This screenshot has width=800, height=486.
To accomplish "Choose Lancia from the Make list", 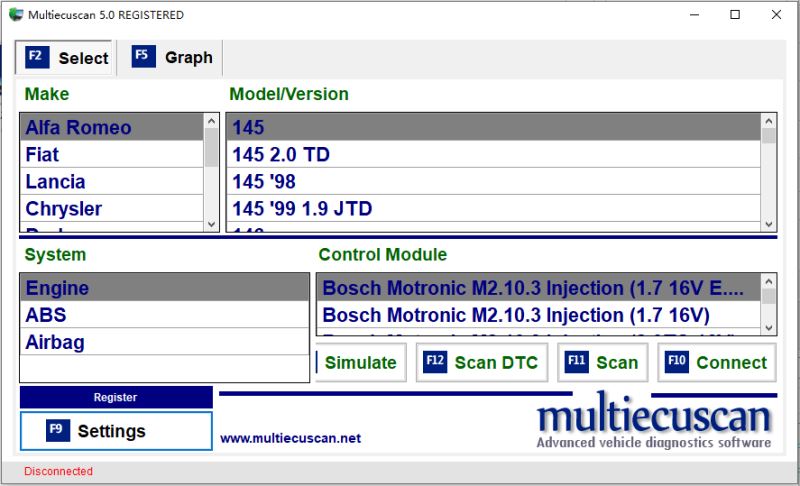I will click(x=112, y=182).
